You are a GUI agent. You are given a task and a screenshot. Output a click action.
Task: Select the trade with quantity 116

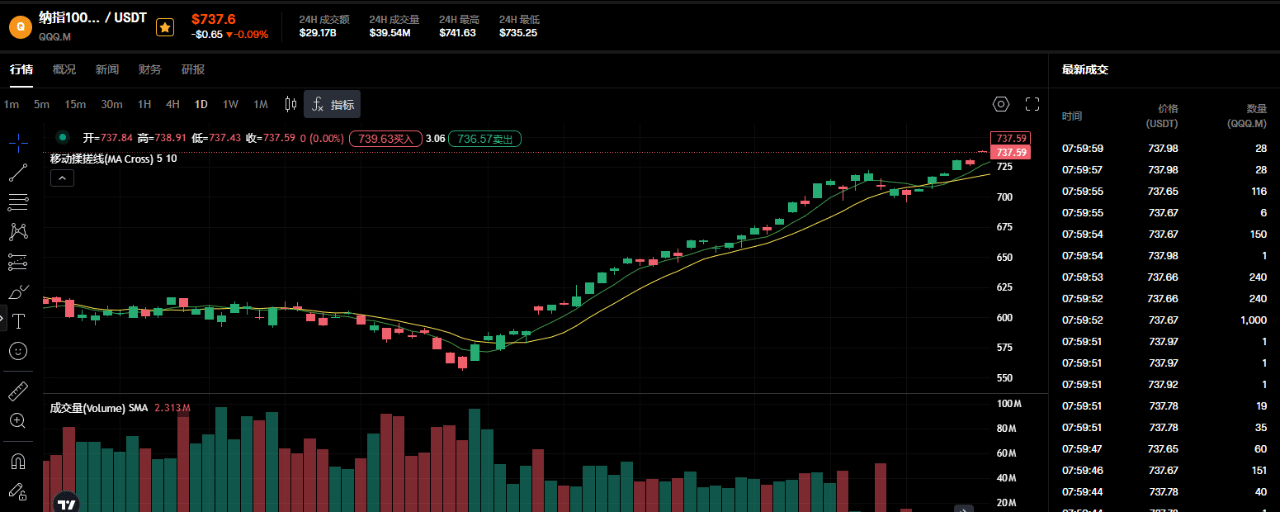click(x=1164, y=191)
